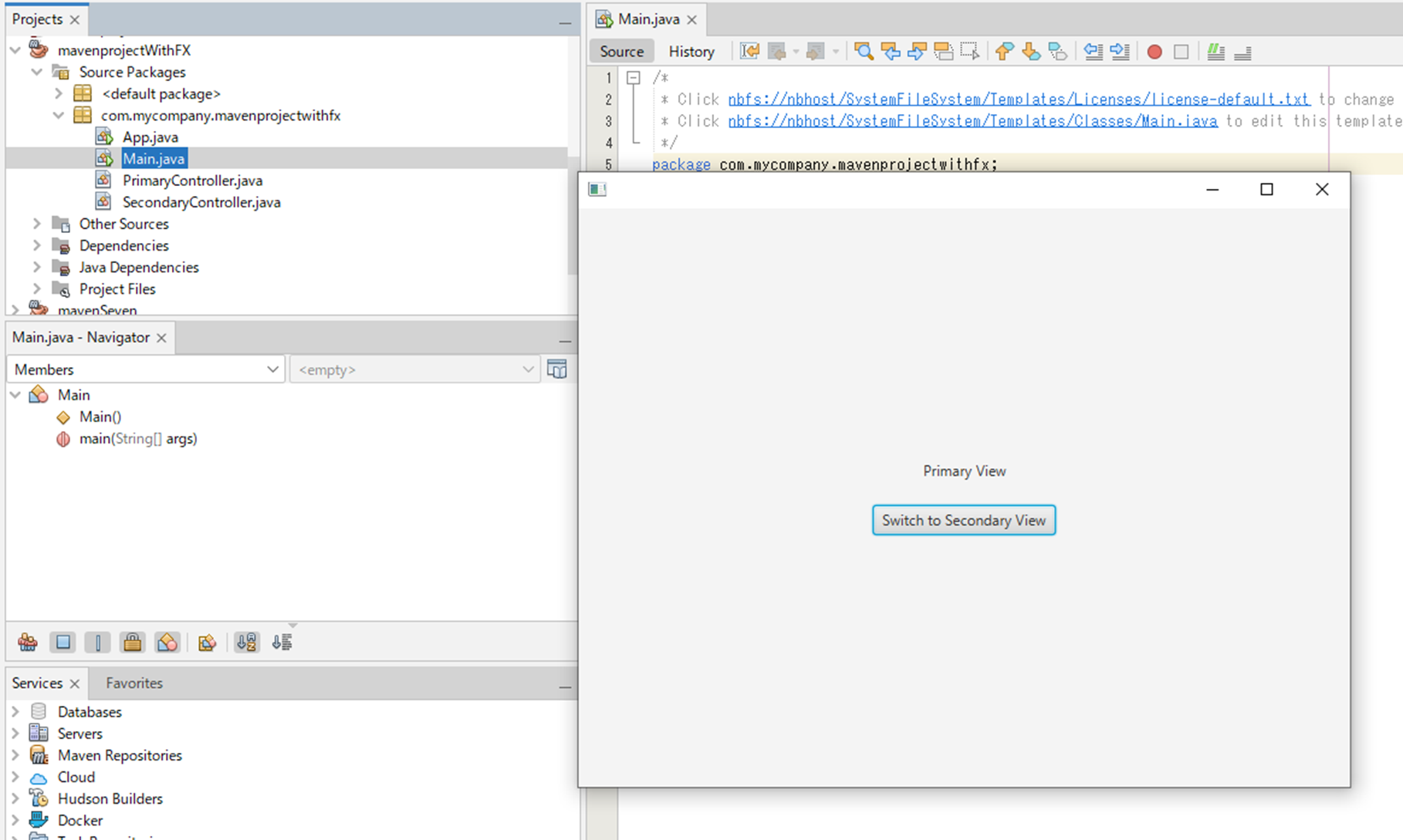
Task: Select the Find Selection magnifier icon
Action: [x=864, y=51]
